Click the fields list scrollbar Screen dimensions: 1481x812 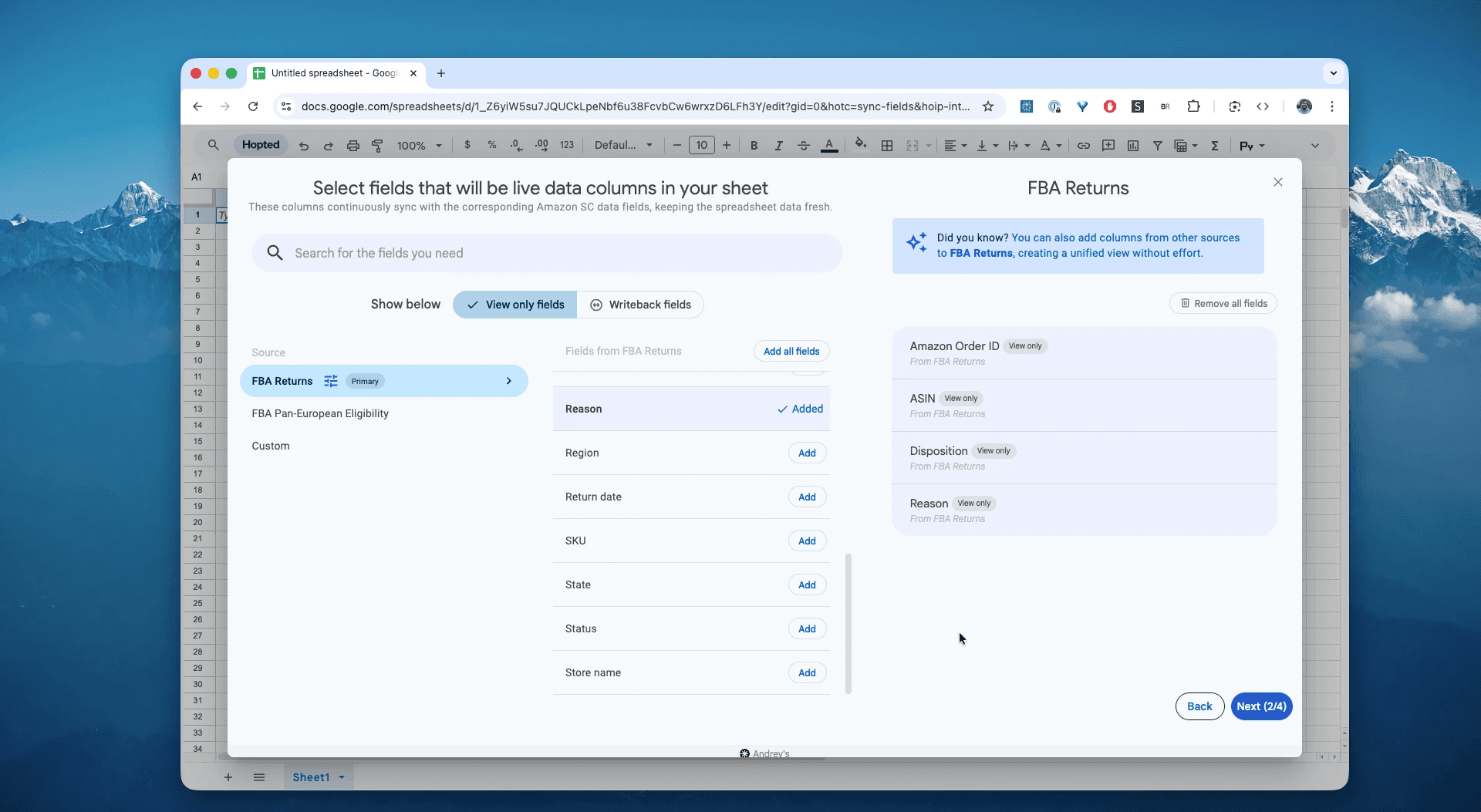click(x=848, y=623)
